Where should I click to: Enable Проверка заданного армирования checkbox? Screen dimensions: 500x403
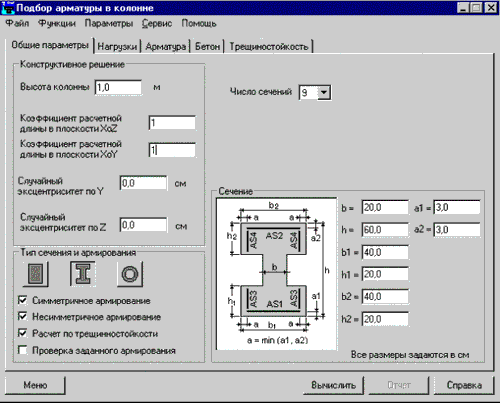(23, 350)
